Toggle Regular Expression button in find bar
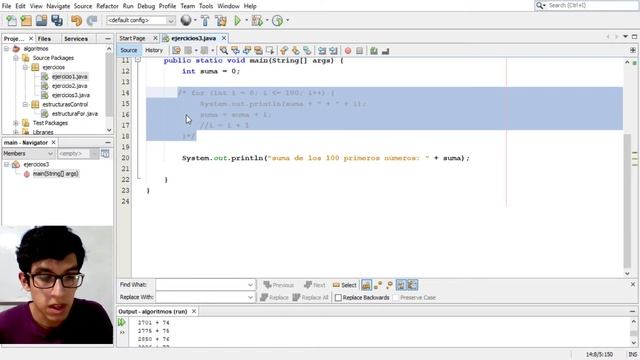 389,285
